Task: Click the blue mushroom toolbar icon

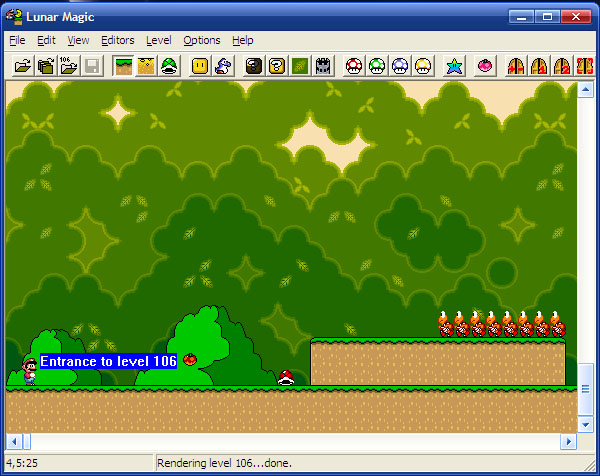Action: click(x=400, y=66)
